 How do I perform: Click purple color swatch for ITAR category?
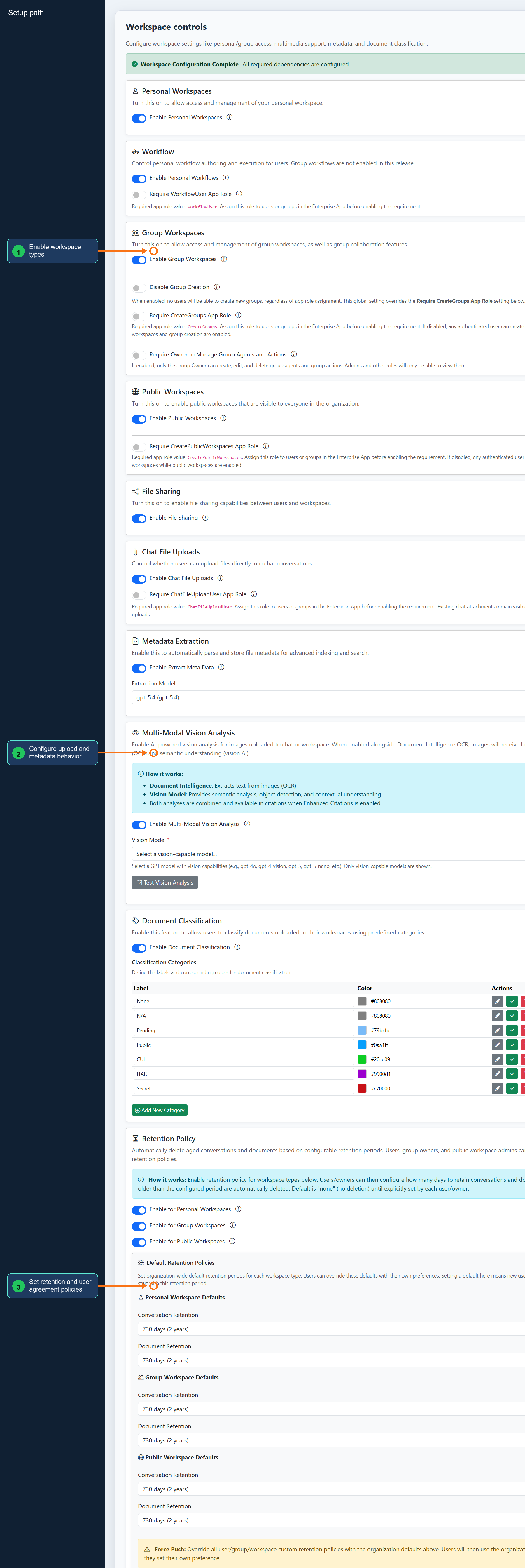[362, 1074]
